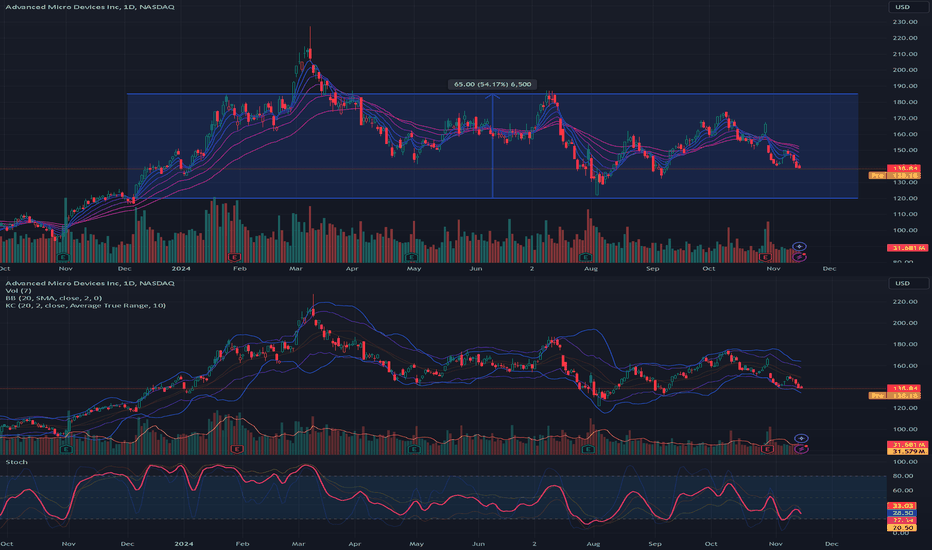Select the 65.00 (54.17%) 6,500 measurement label
This screenshot has width=932, height=550.
pos(493,84)
